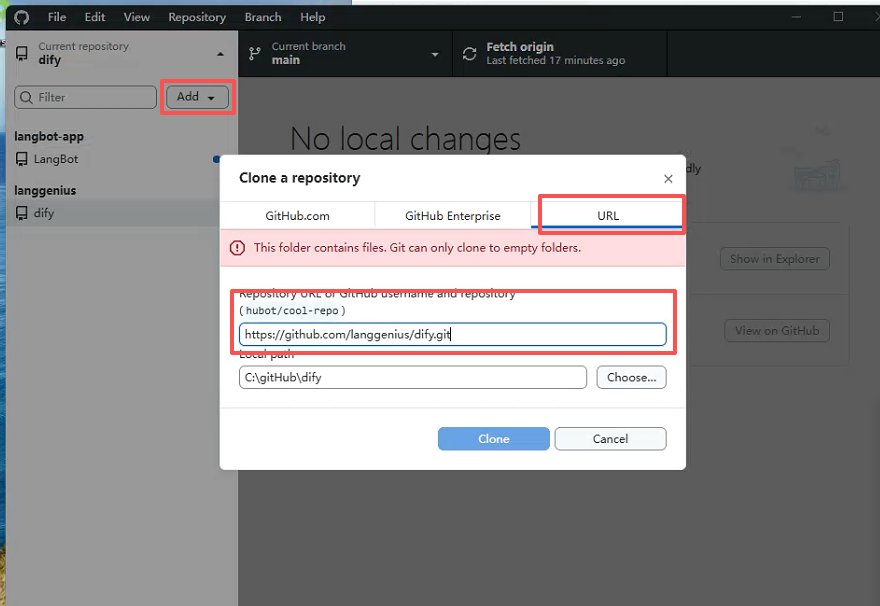Click the GitHub Desktop logo icon
Image resolution: width=880 pixels, height=606 pixels.
click(x=21, y=17)
